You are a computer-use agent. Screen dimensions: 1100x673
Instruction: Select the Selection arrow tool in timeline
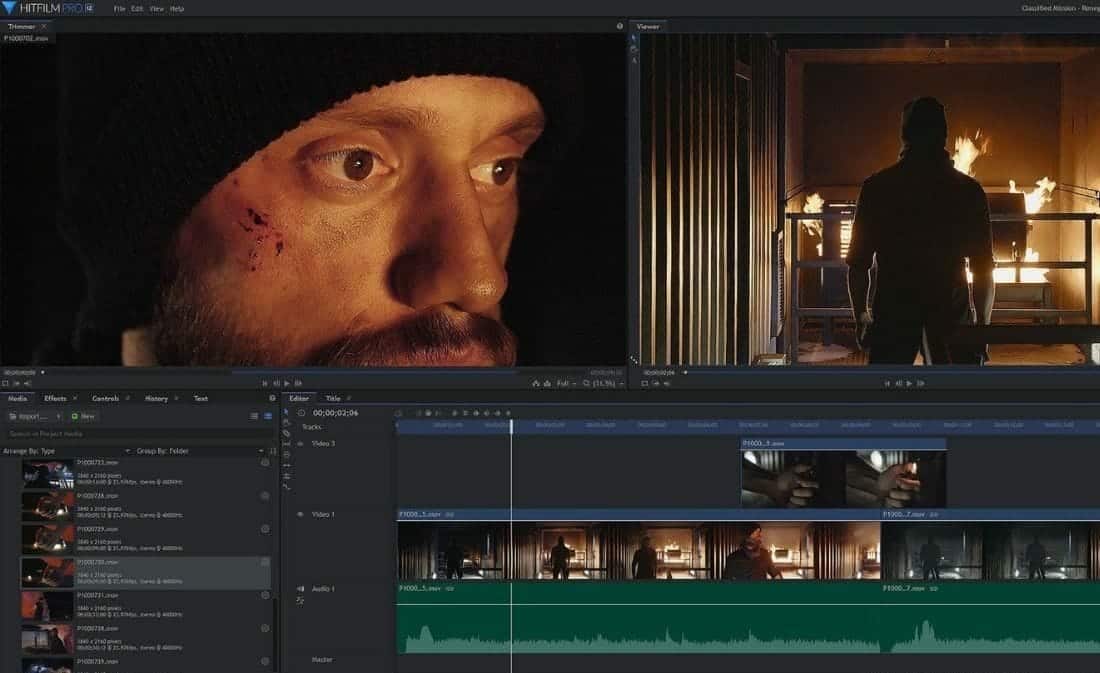point(286,413)
